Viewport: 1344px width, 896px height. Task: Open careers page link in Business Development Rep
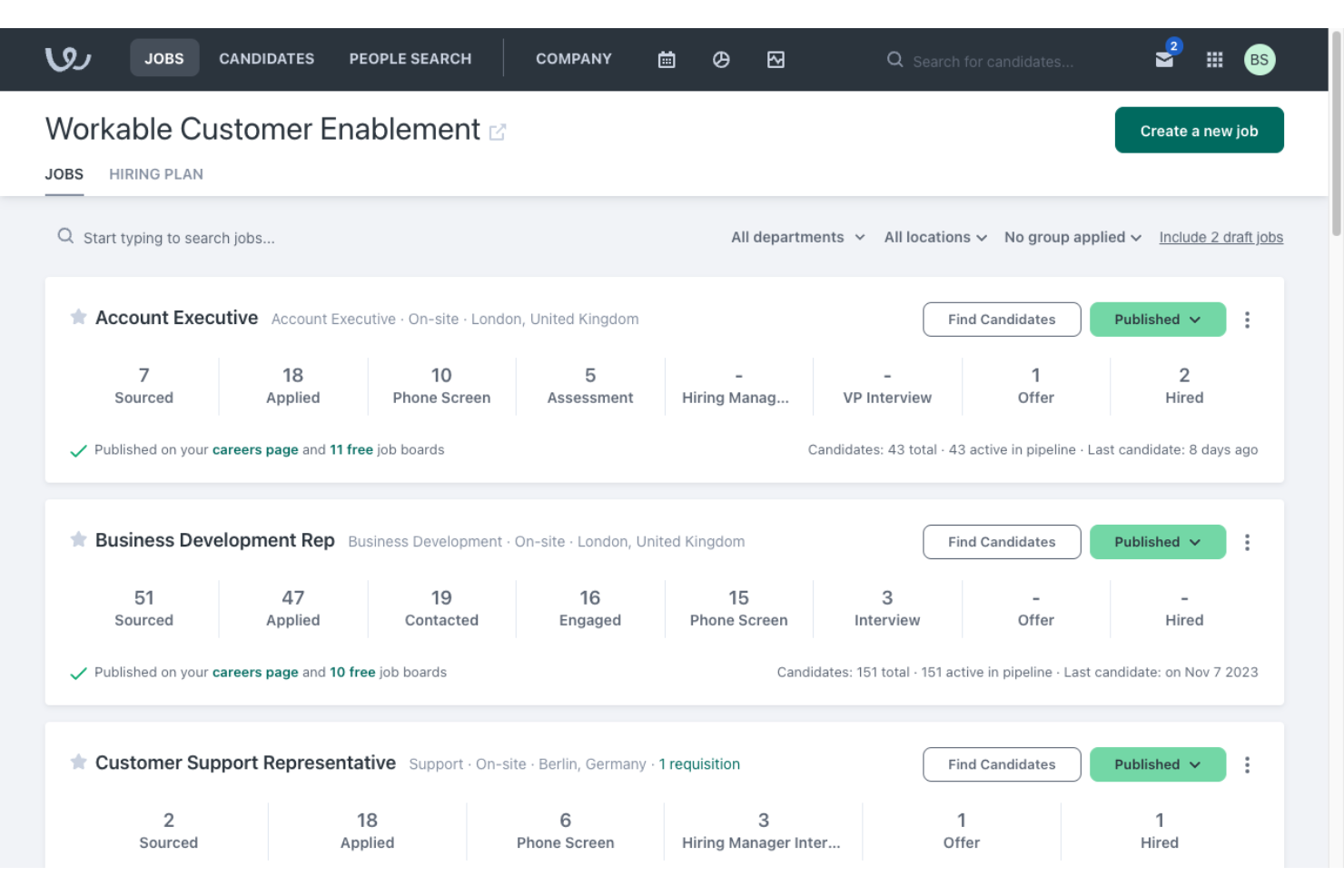[255, 672]
